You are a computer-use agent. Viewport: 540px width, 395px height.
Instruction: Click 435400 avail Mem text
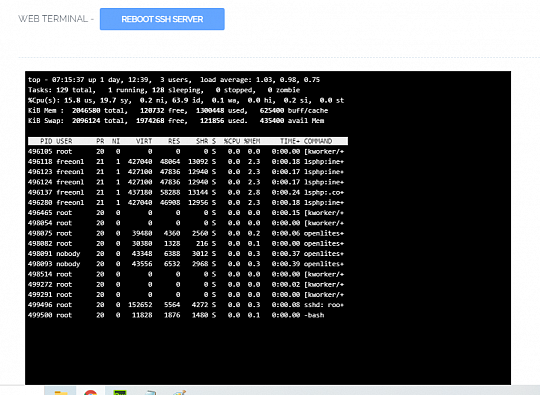292,121
